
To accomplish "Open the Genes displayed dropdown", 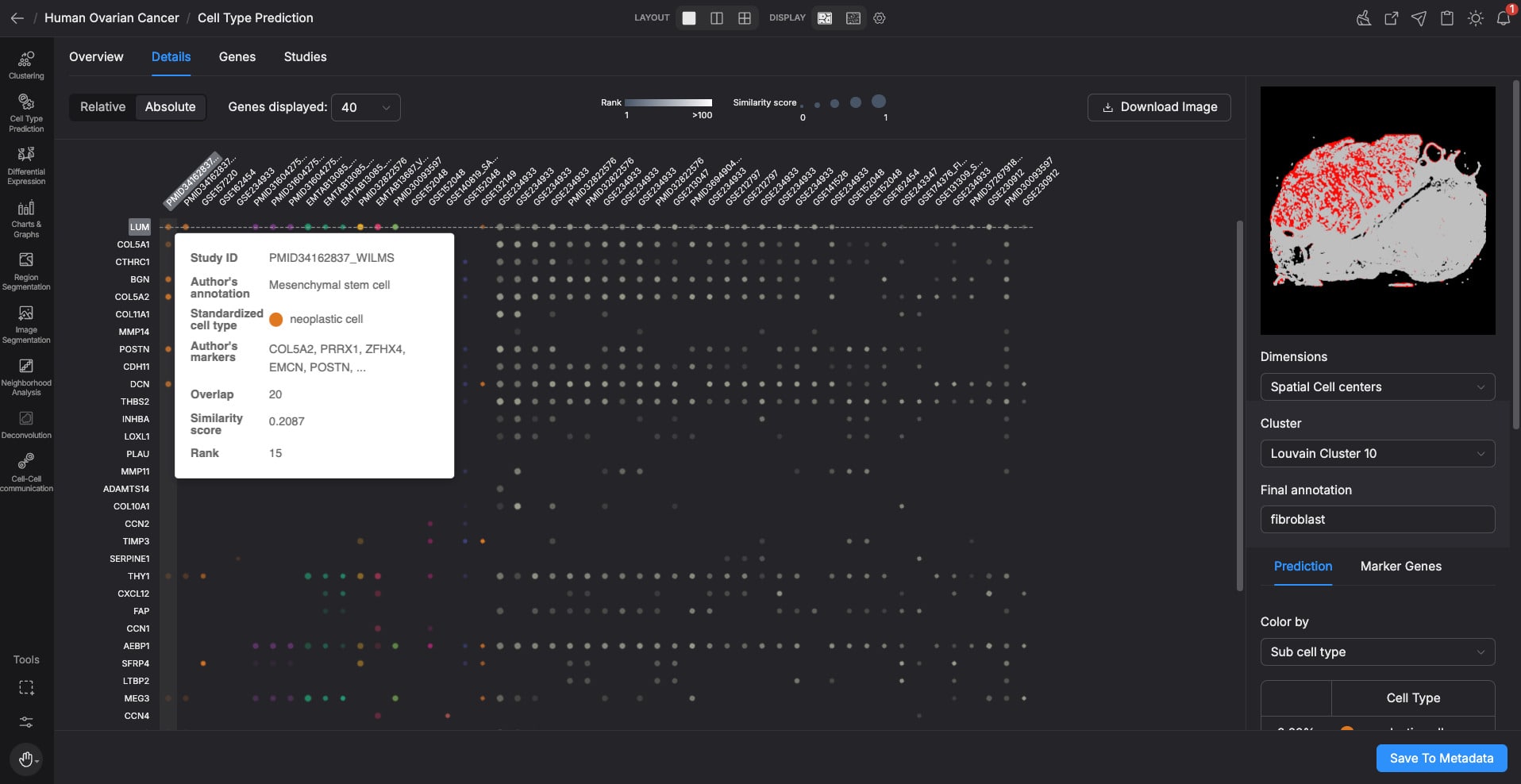I will click(x=365, y=107).
